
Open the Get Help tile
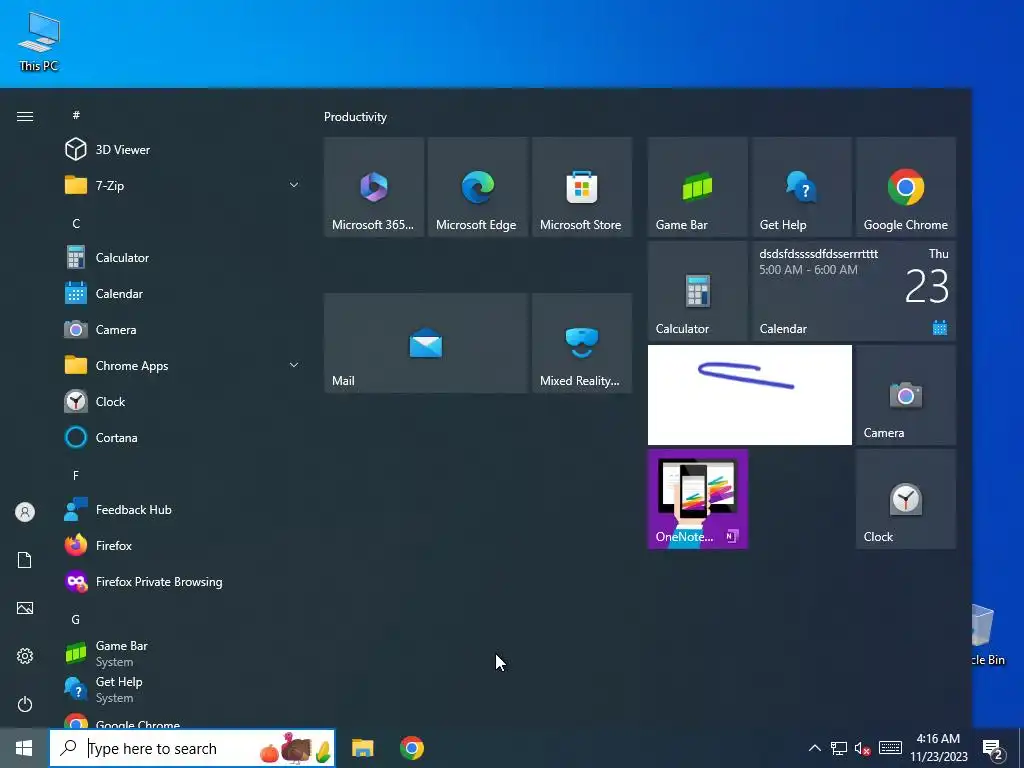click(x=801, y=187)
